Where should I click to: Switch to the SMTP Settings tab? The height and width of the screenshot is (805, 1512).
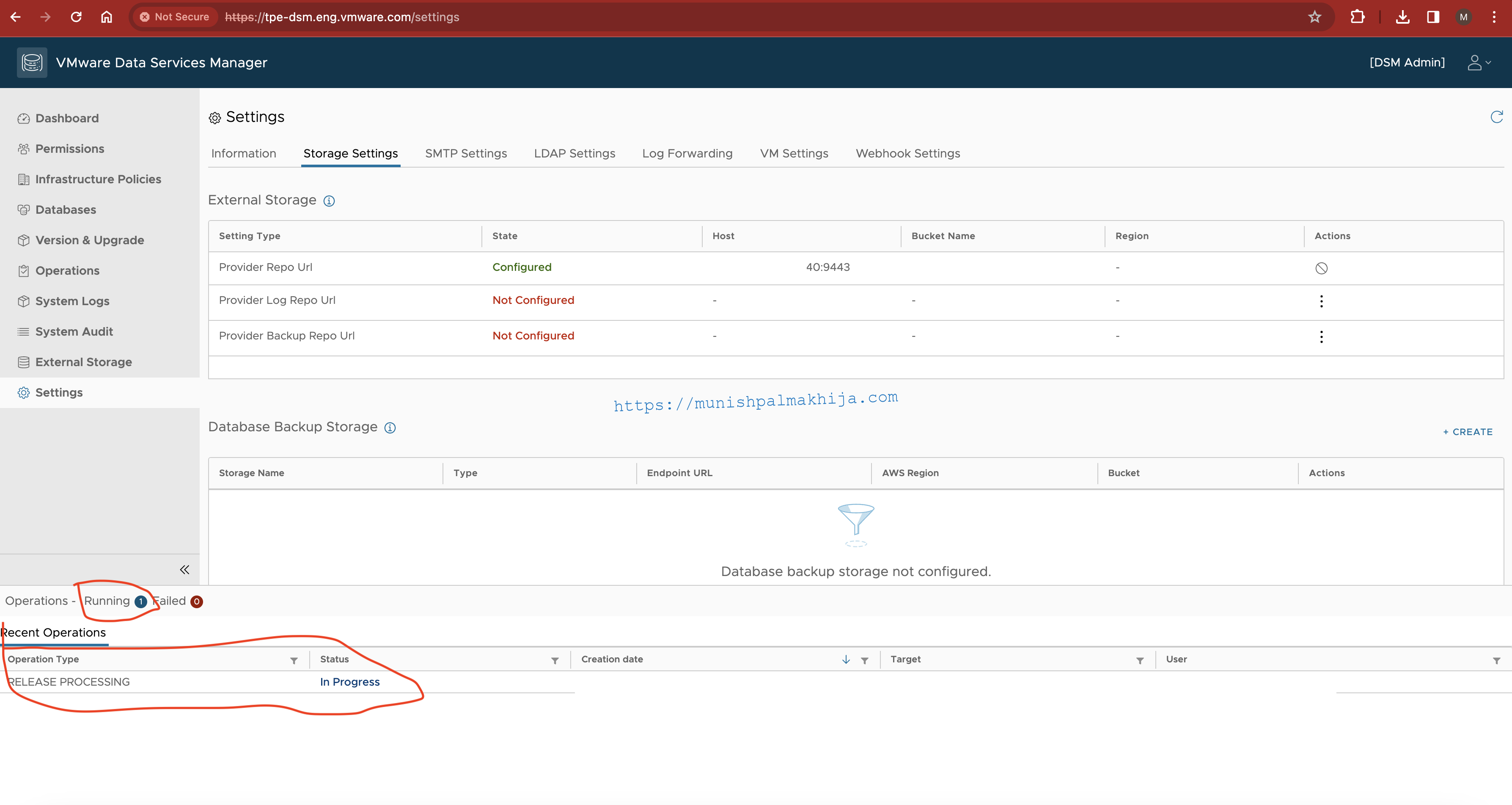465,153
